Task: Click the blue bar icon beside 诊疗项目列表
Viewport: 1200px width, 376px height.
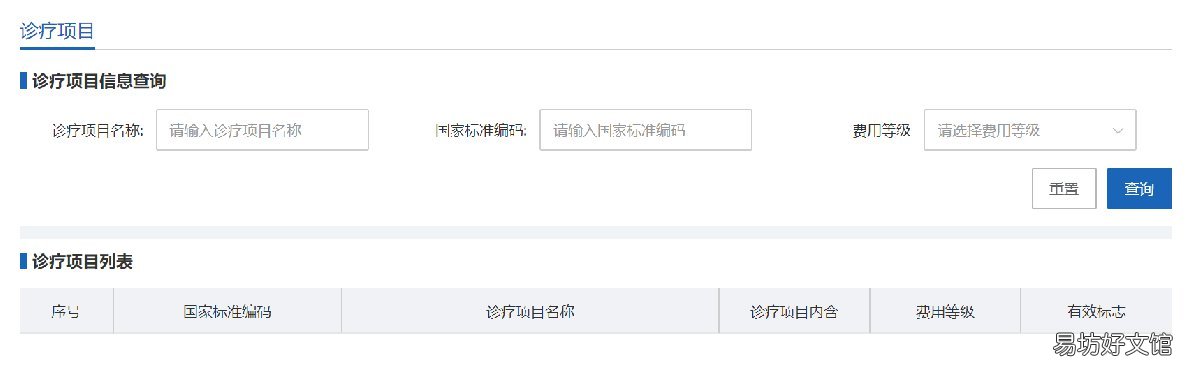Action: [23, 262]
